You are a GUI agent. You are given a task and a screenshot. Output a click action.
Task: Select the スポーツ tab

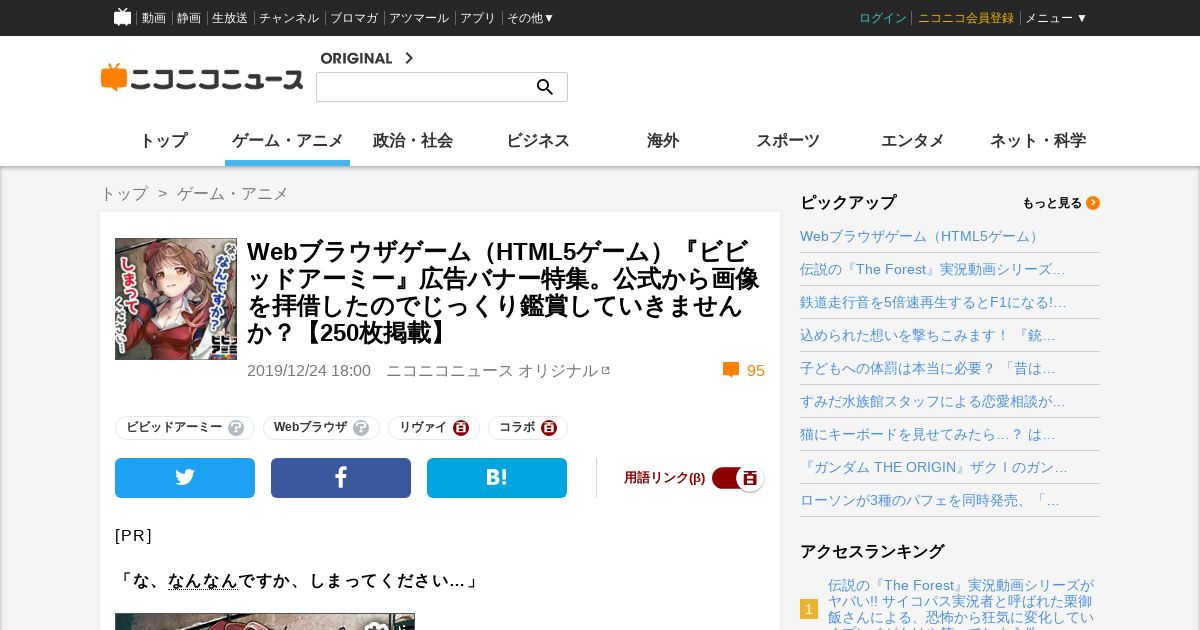pyautogui.click(x=788, y=141)
